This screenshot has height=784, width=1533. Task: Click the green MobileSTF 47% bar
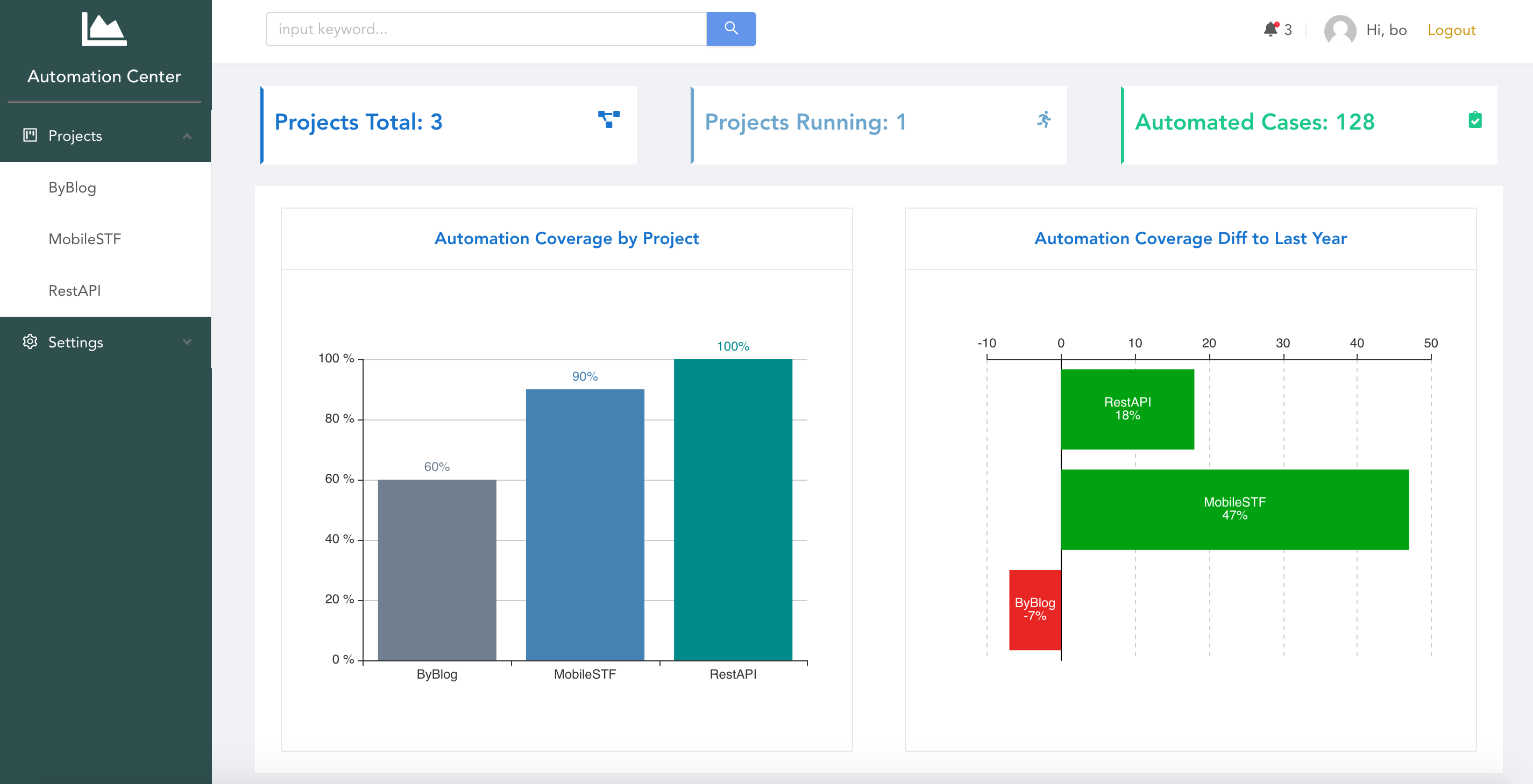(1234, 509)
